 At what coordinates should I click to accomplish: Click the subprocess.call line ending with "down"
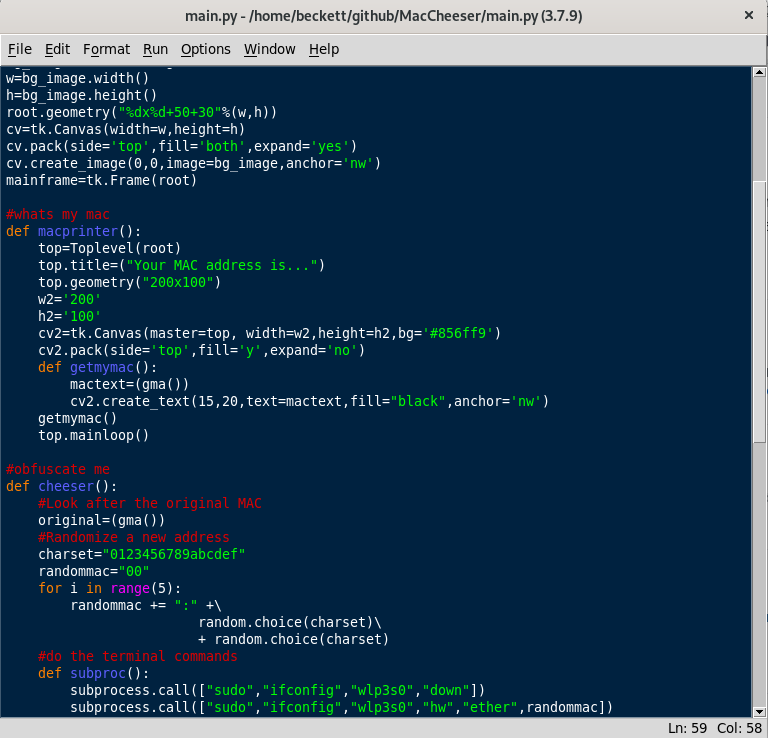(277, 690)
